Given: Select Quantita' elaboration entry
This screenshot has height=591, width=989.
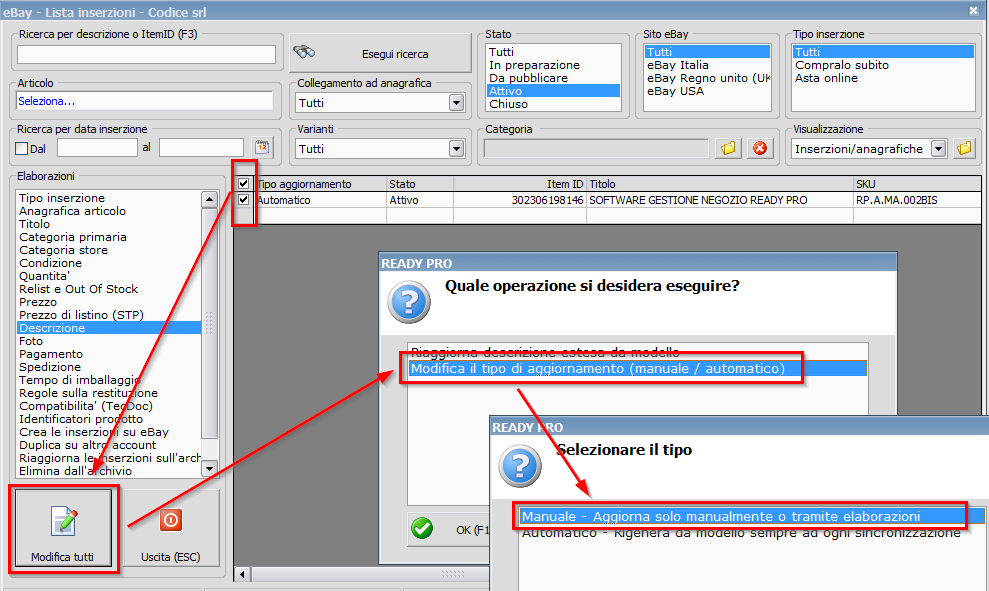Looking at the screenshot, I should coord(108,276).
